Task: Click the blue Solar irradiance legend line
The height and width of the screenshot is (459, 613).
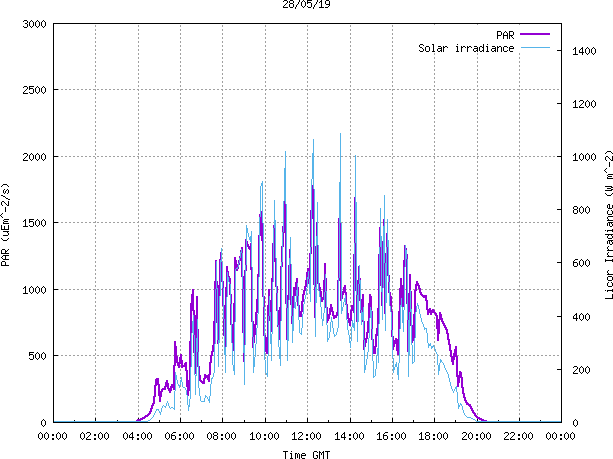Action: coord(535,48)
